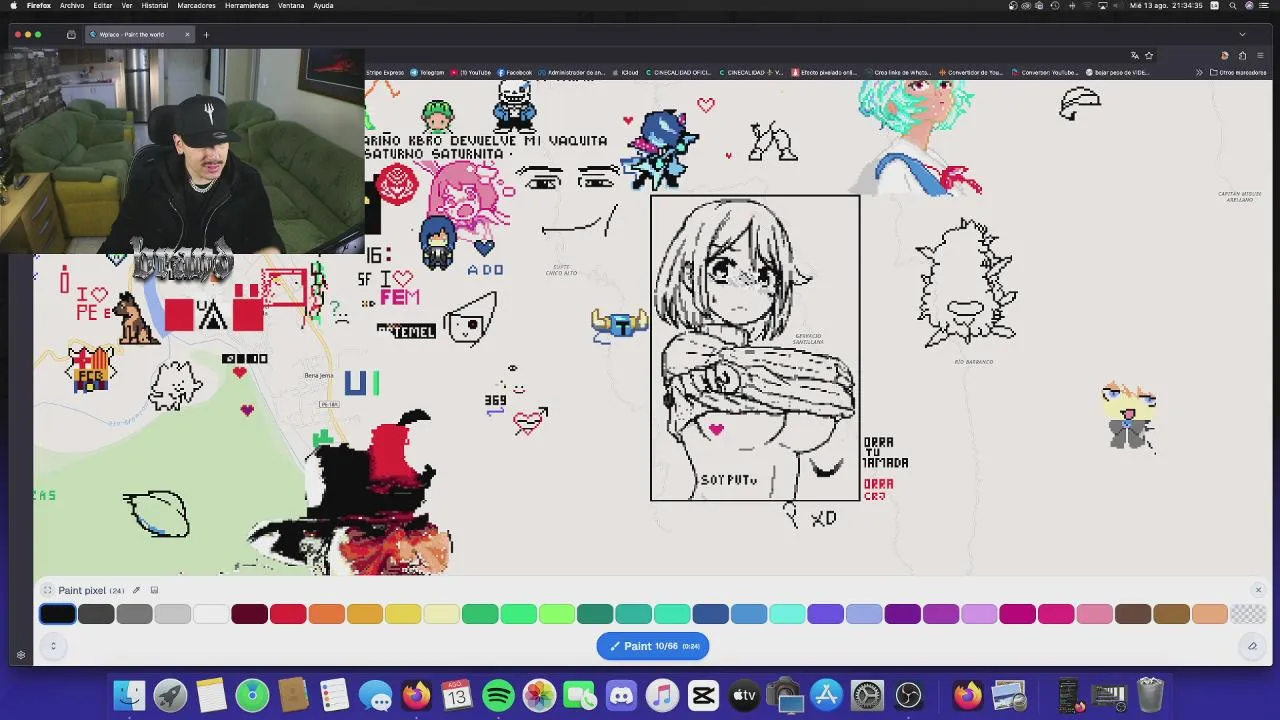Click the translate page icon in address bar
This screenshot has height=720, width=1280.
pos(1135,55)
